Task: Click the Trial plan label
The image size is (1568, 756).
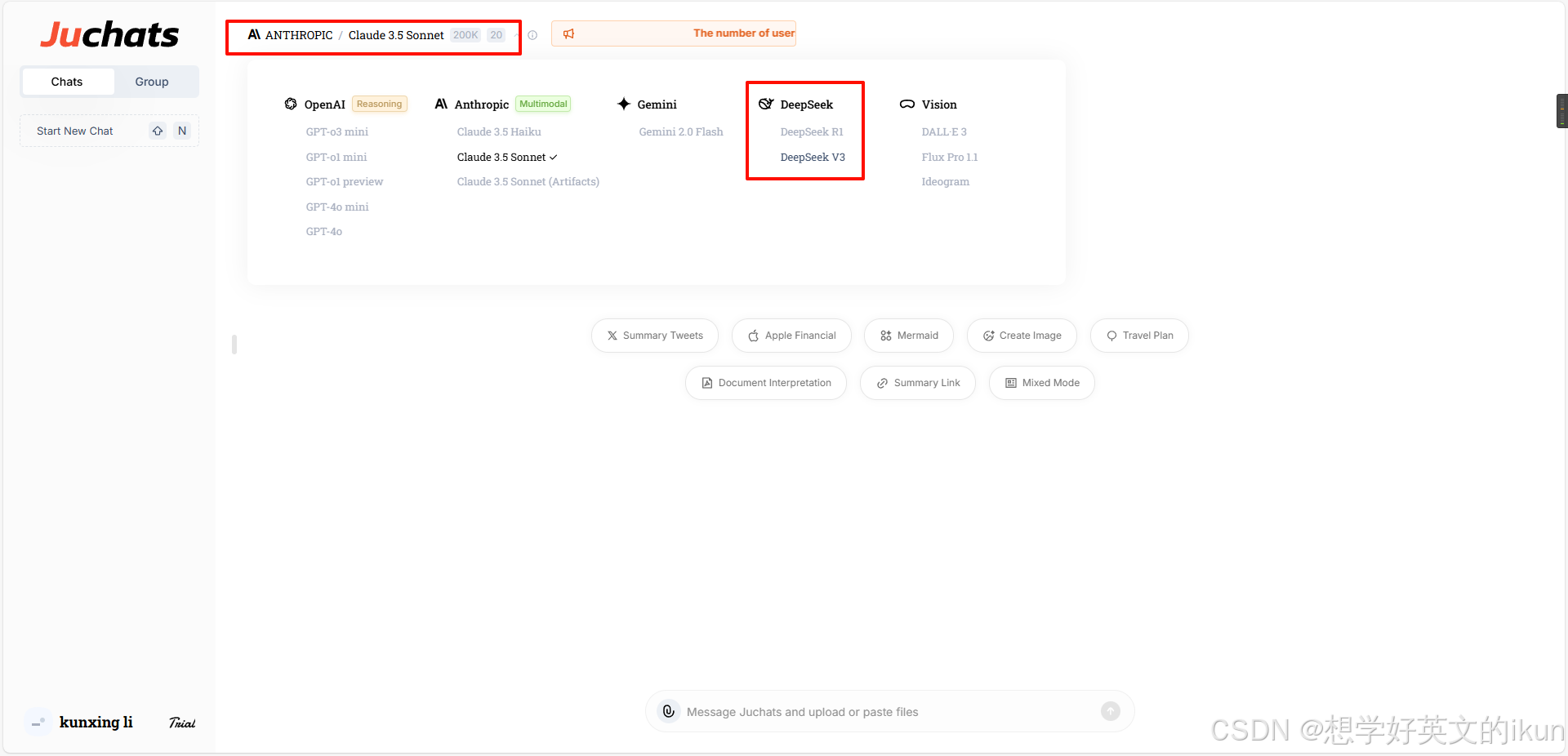Action: pos(182,723)
